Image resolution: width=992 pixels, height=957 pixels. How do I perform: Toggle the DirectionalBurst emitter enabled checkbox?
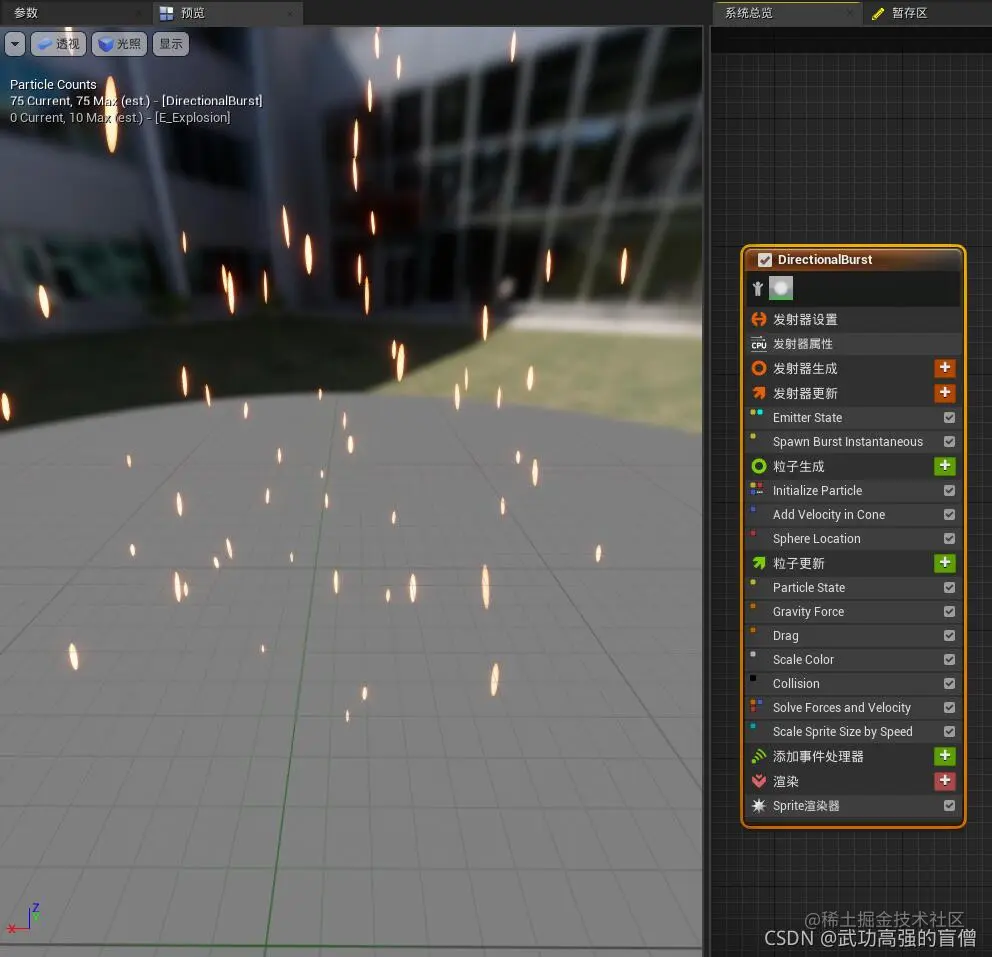coord(764,260)
